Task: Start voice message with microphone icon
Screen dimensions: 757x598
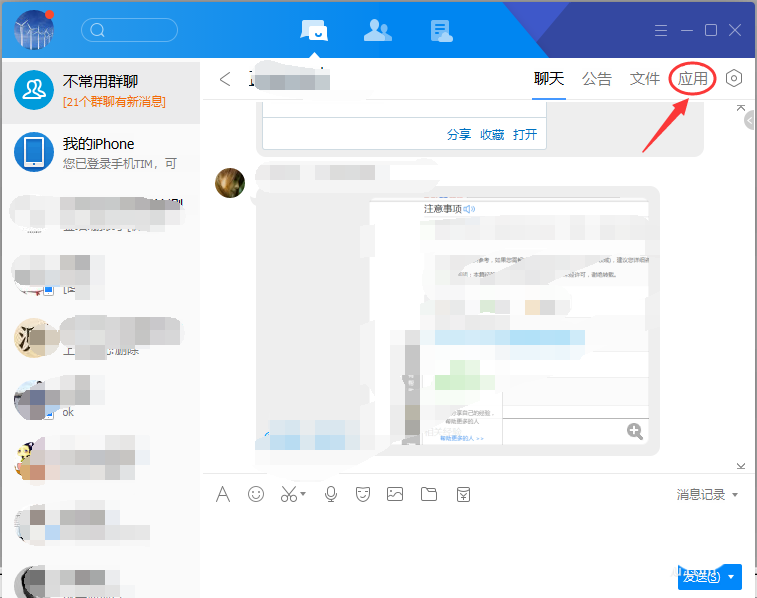Action: 331,494
